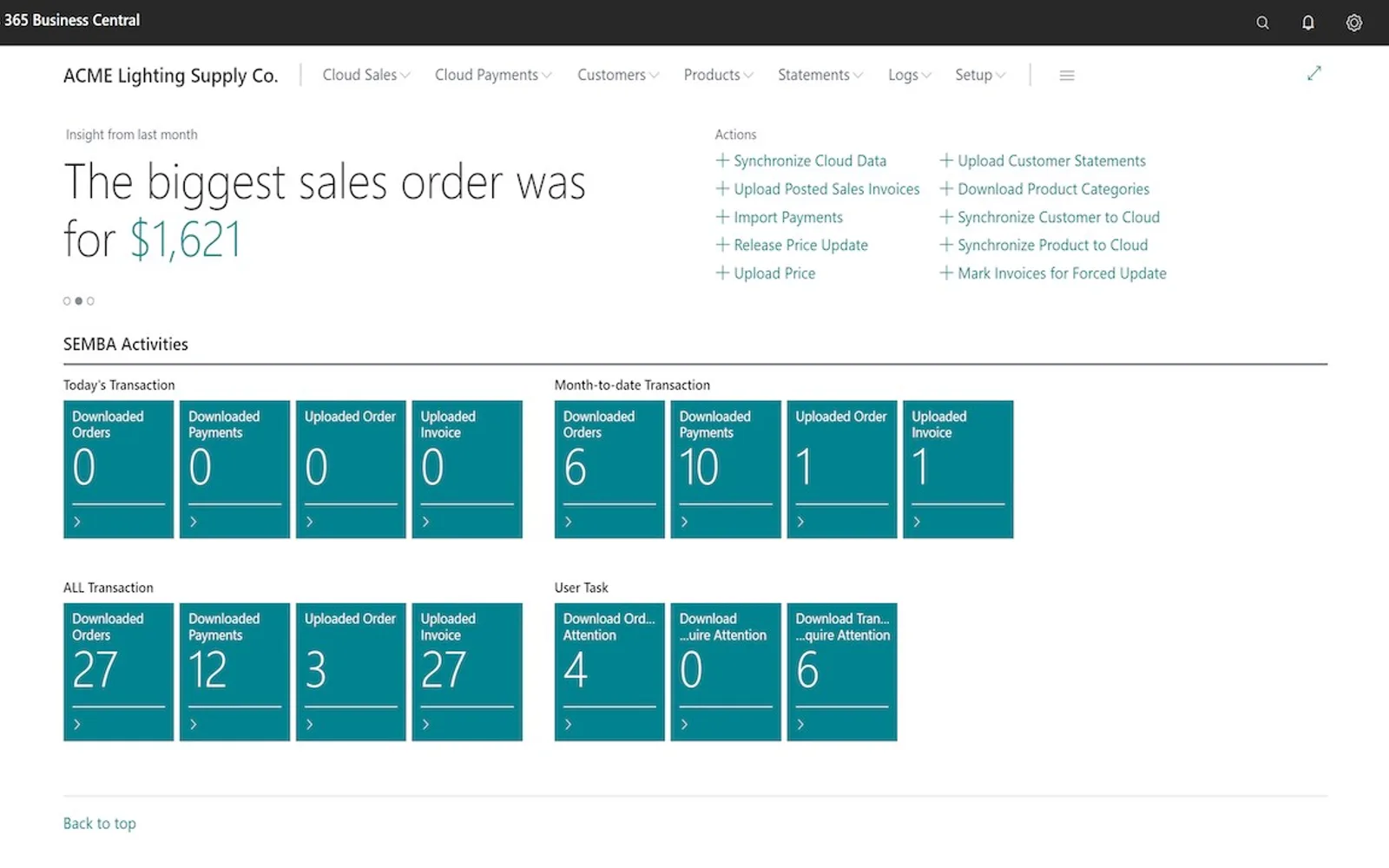Viewport: 1389px width, 868px height.
Task: Open ALL Transaction Downloaded Payments tile showing 12
Action: 234,672
